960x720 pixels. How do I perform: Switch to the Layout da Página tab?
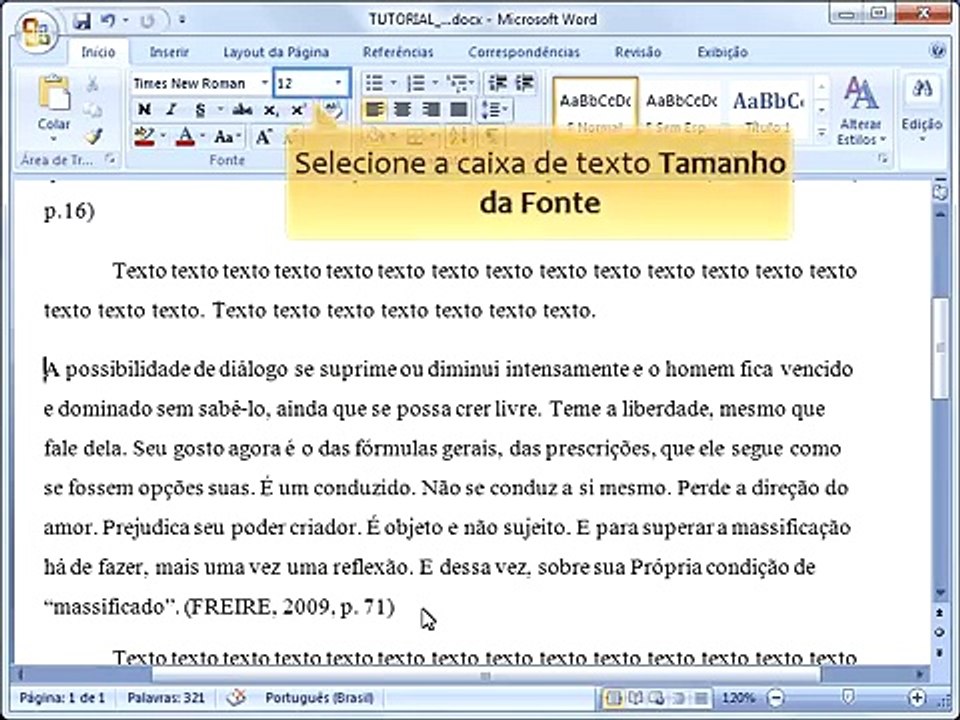(276, 52)
